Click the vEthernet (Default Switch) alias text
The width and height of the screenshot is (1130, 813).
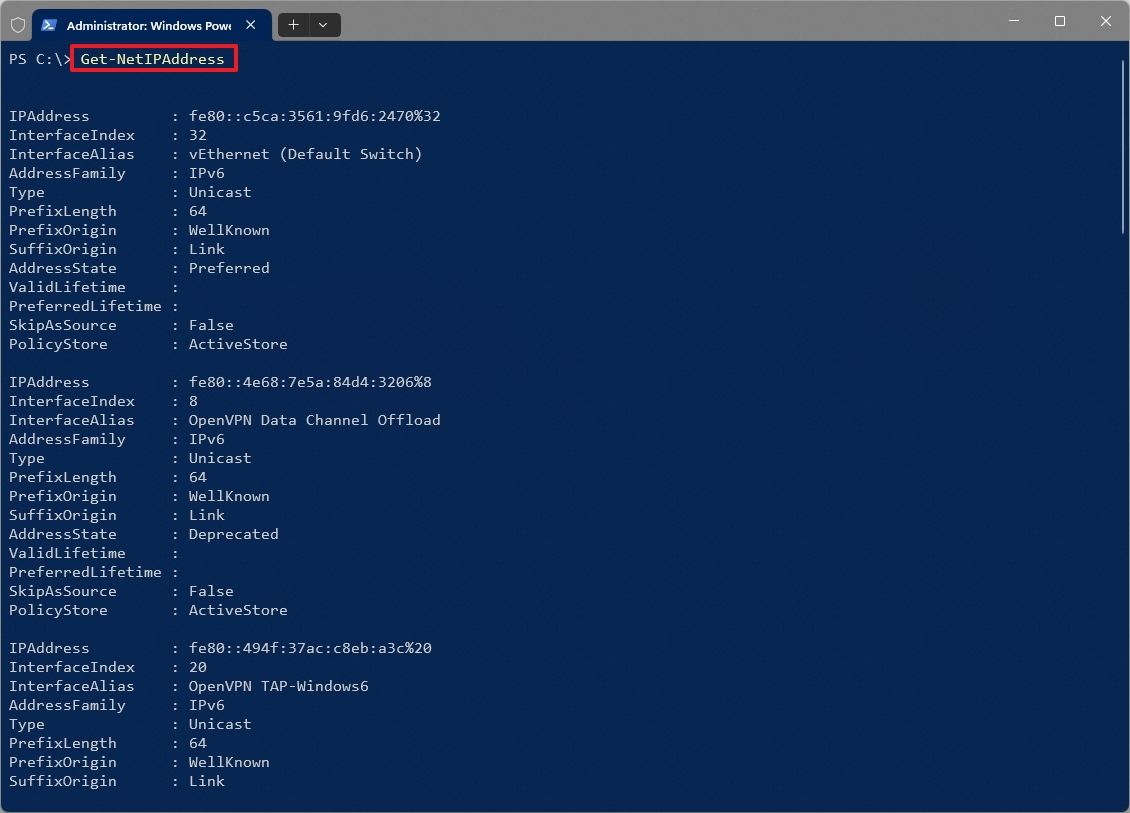pyautogui.click(x=306, y=154)
